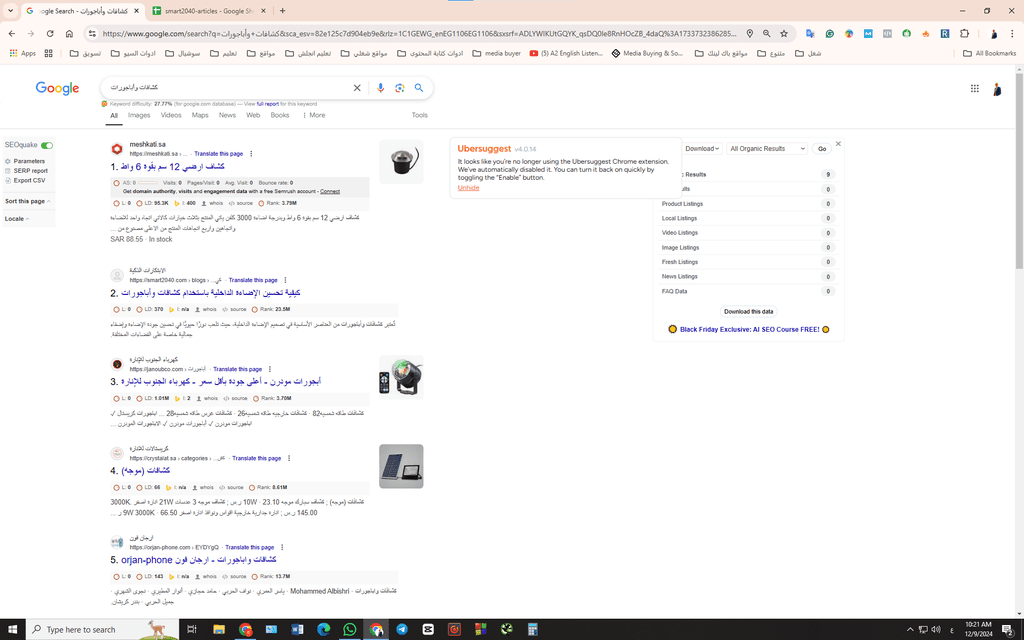Open the Google apps grid
Screen dimensions: 1024x640
974,88
